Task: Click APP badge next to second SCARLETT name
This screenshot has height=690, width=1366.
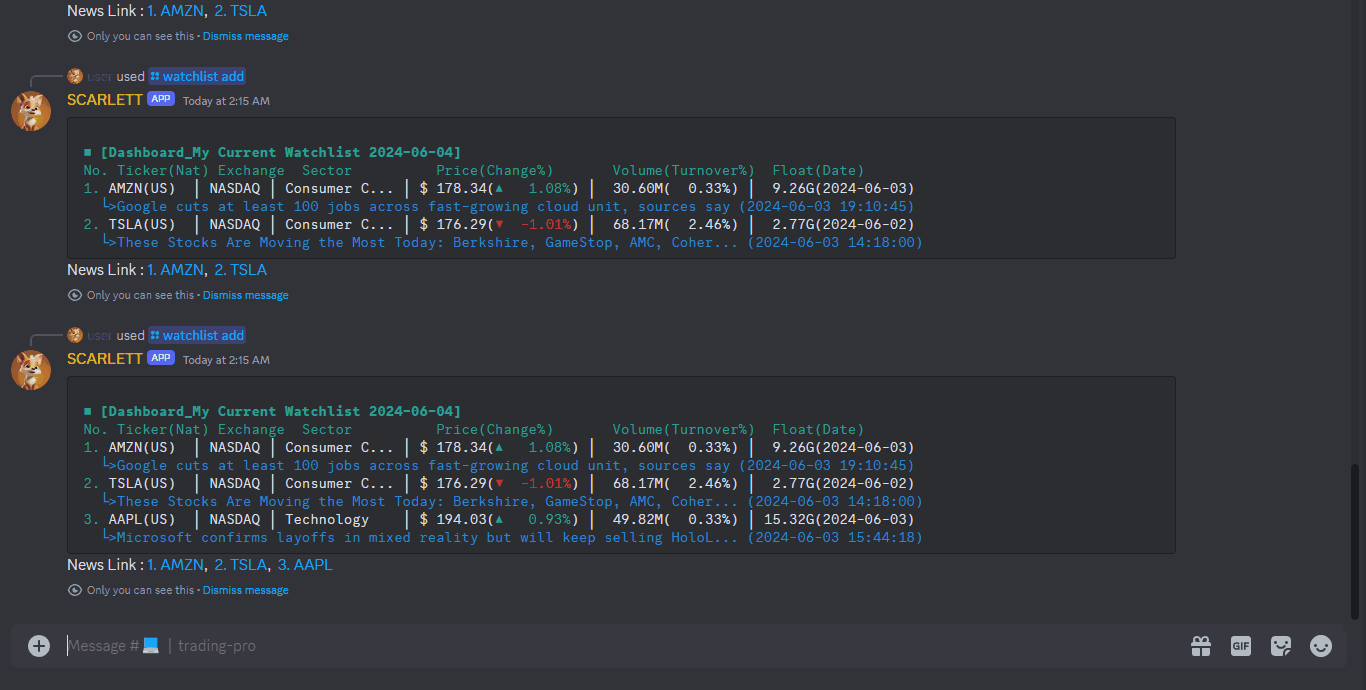Action: (x=161, y=358)
